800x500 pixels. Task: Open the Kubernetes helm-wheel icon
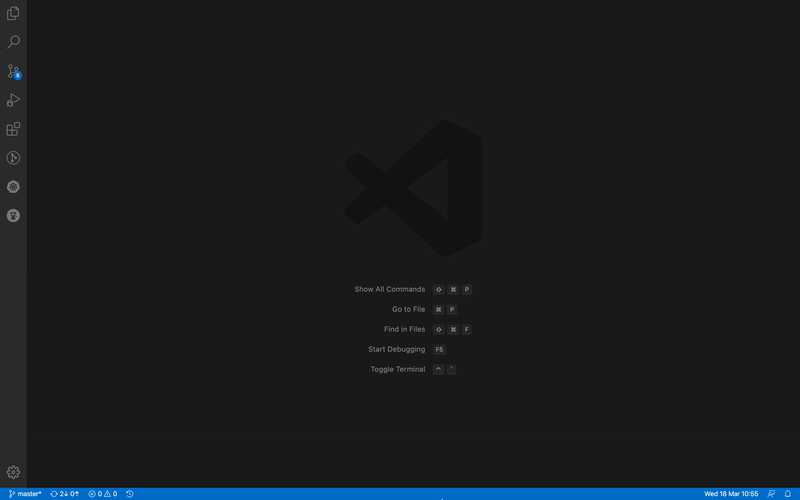pos(13,187)
